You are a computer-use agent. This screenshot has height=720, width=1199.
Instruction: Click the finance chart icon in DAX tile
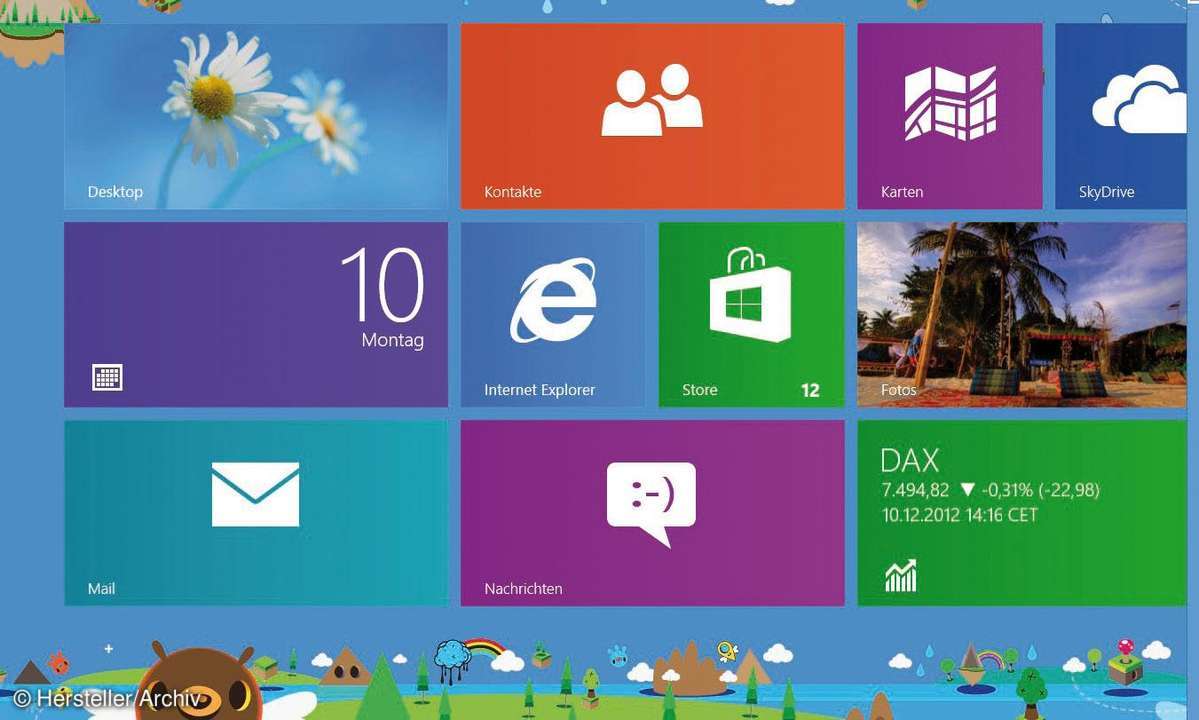[901, 576]
